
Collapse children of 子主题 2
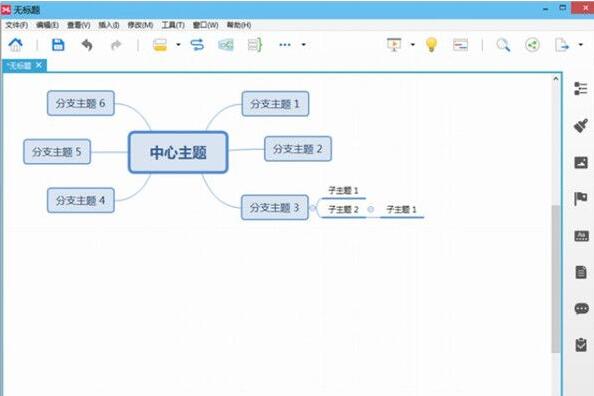[x=371, y=209]
